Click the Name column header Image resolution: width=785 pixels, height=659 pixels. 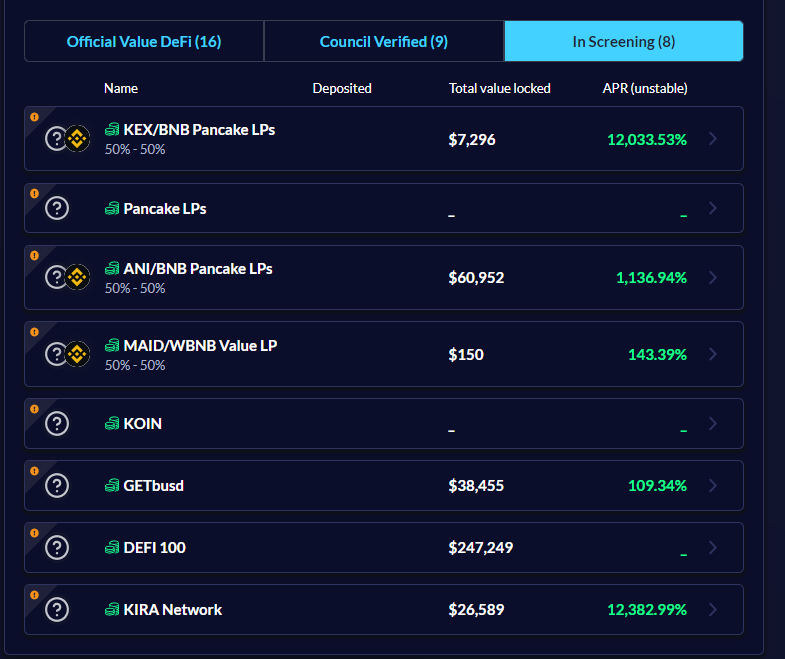[121, 88]
